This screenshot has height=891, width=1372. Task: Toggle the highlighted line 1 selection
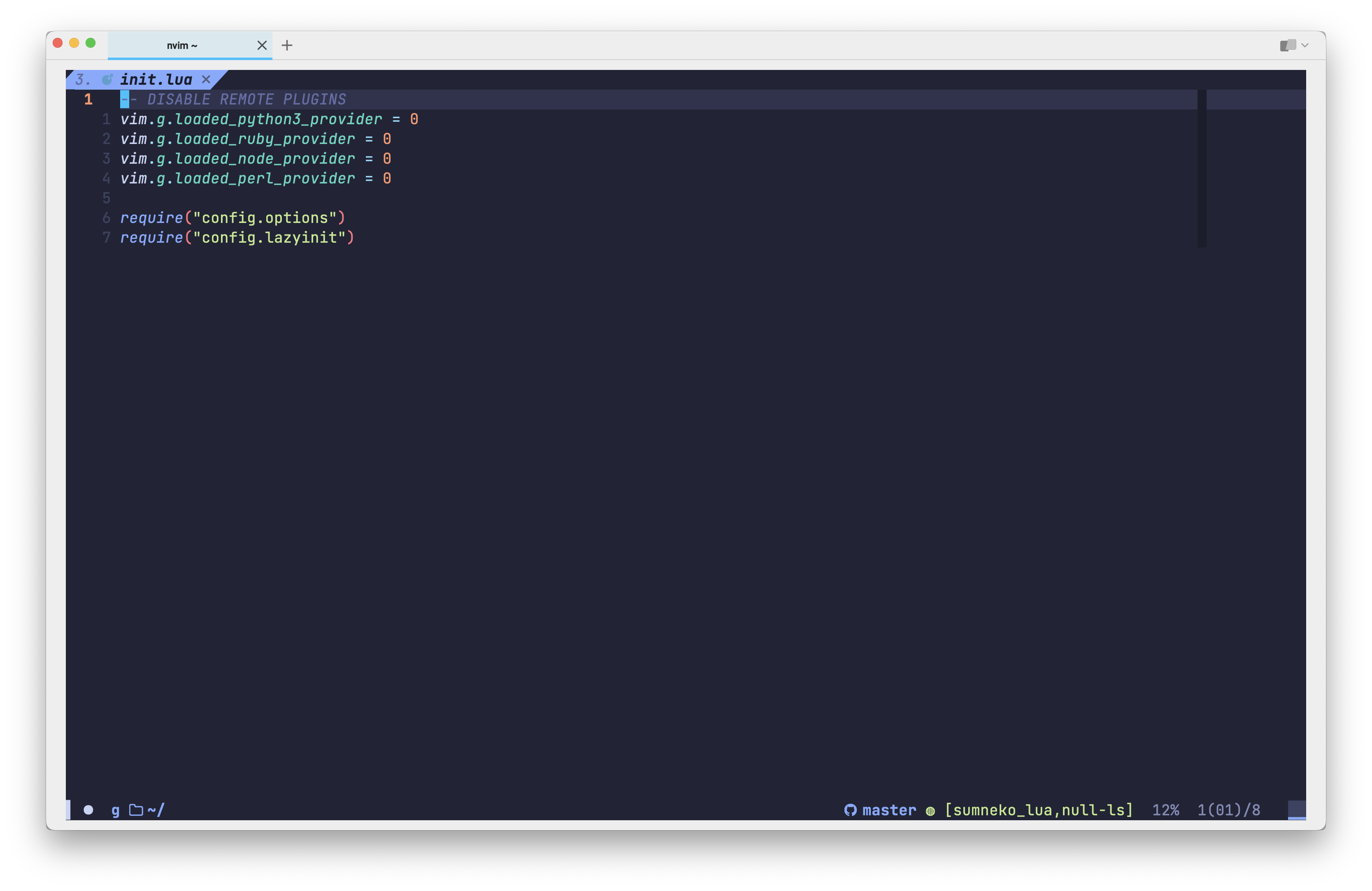click(x=88, y=99)
